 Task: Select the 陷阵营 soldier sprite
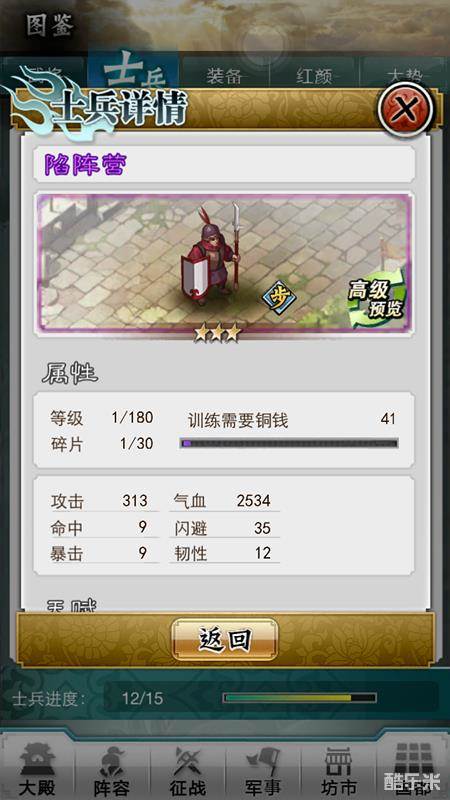(x=211, y=254)
